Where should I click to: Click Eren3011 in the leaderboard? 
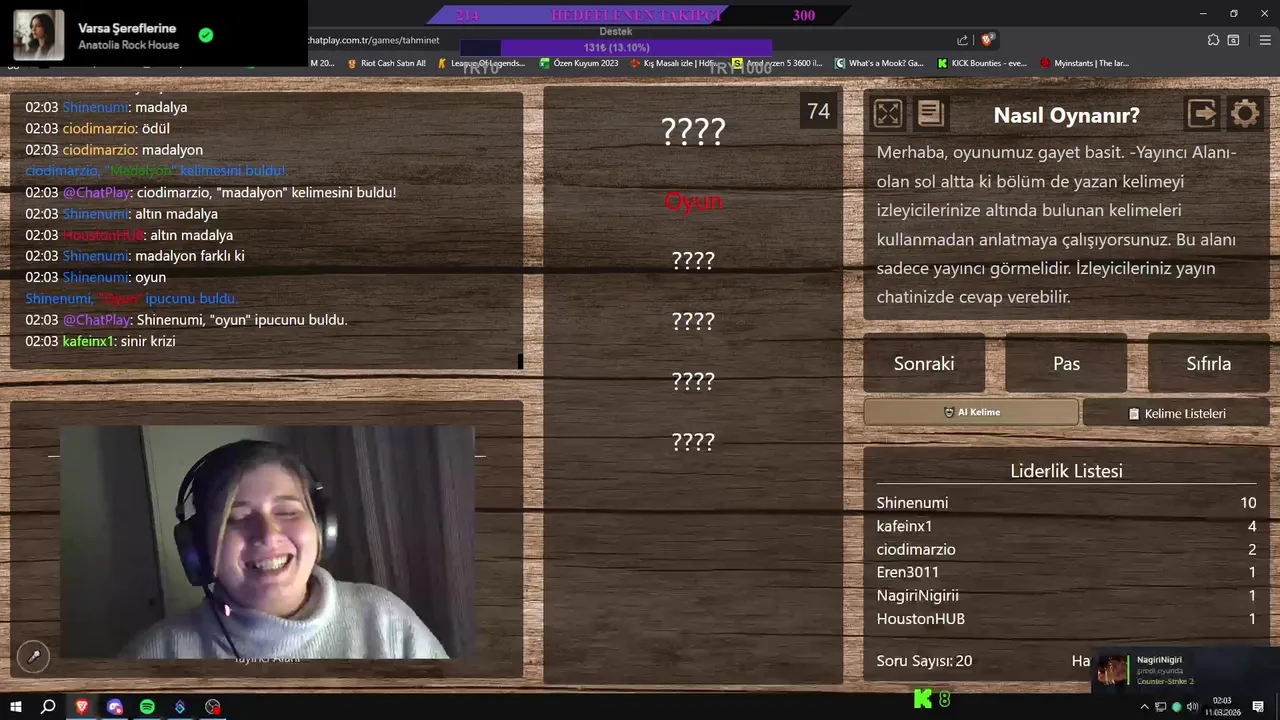907,572
